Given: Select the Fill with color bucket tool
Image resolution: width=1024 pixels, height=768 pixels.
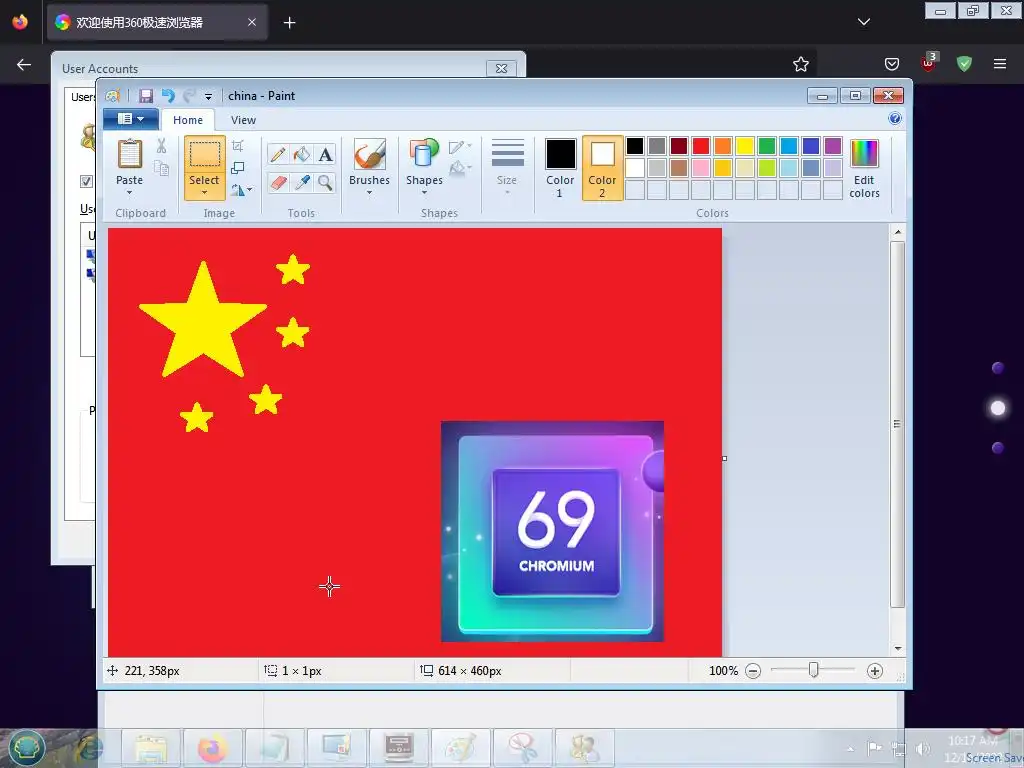Looking at the screenshot, I should click(302, 155).
